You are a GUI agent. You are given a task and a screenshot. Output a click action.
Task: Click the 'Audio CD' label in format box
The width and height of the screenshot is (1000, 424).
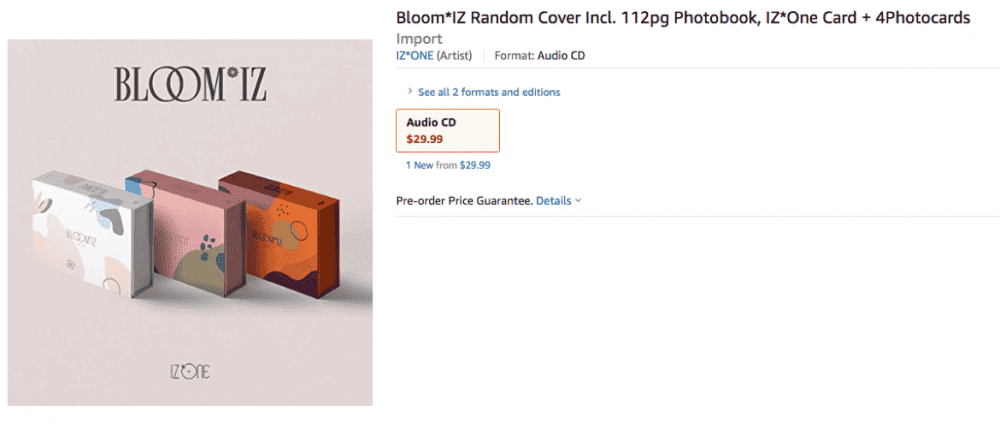point(431,122)
